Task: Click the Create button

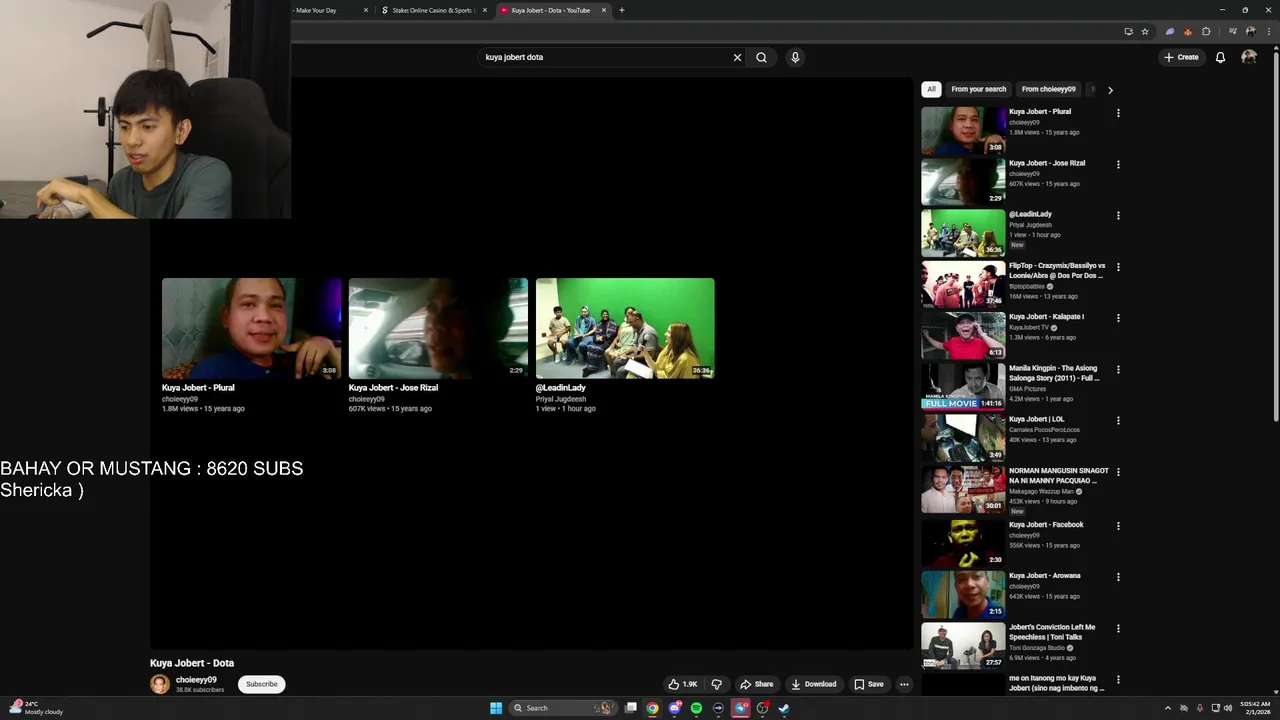Action: [x=1181, y=57]
